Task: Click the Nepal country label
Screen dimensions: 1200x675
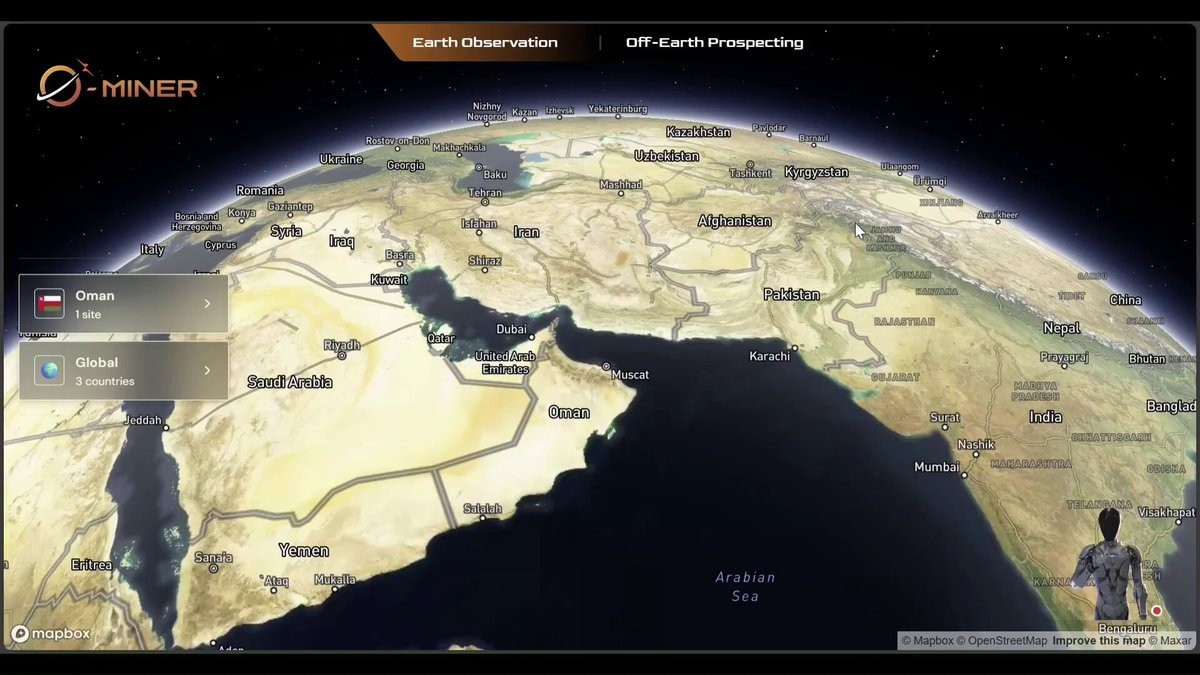Action: coord(1062,328)
